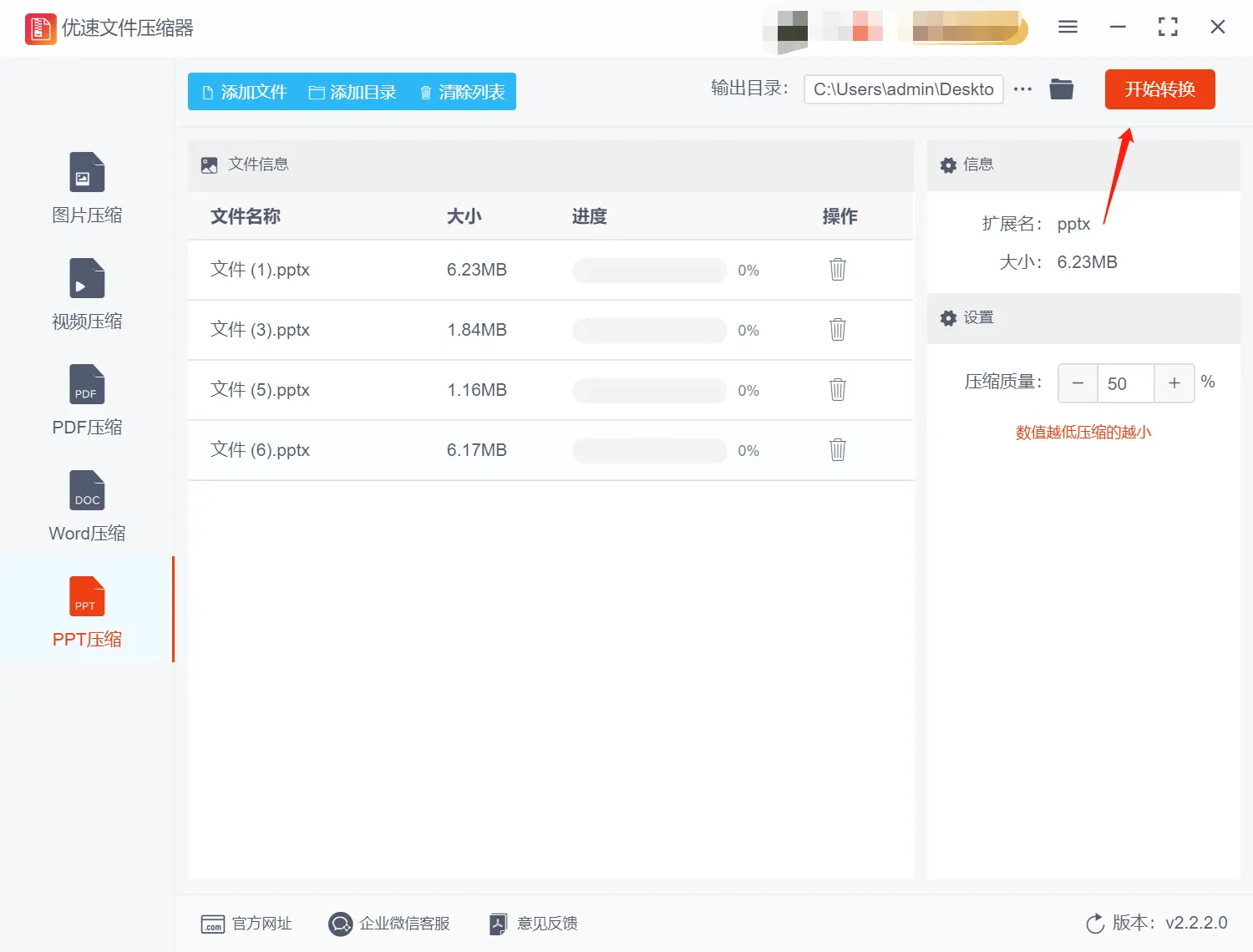This screenshot has width=1253, height=952.
Task: Click the folder icon beside output directory
Action: point(1061,89)
